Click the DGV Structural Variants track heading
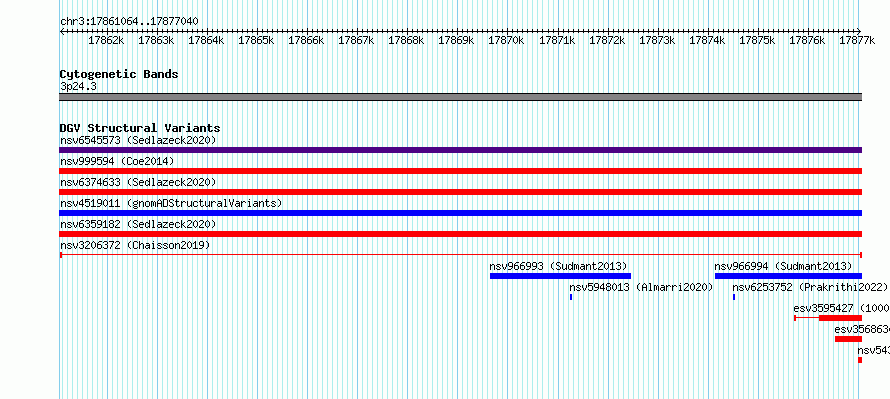Viewport: 890px width, 399px height. click(140, 128)
